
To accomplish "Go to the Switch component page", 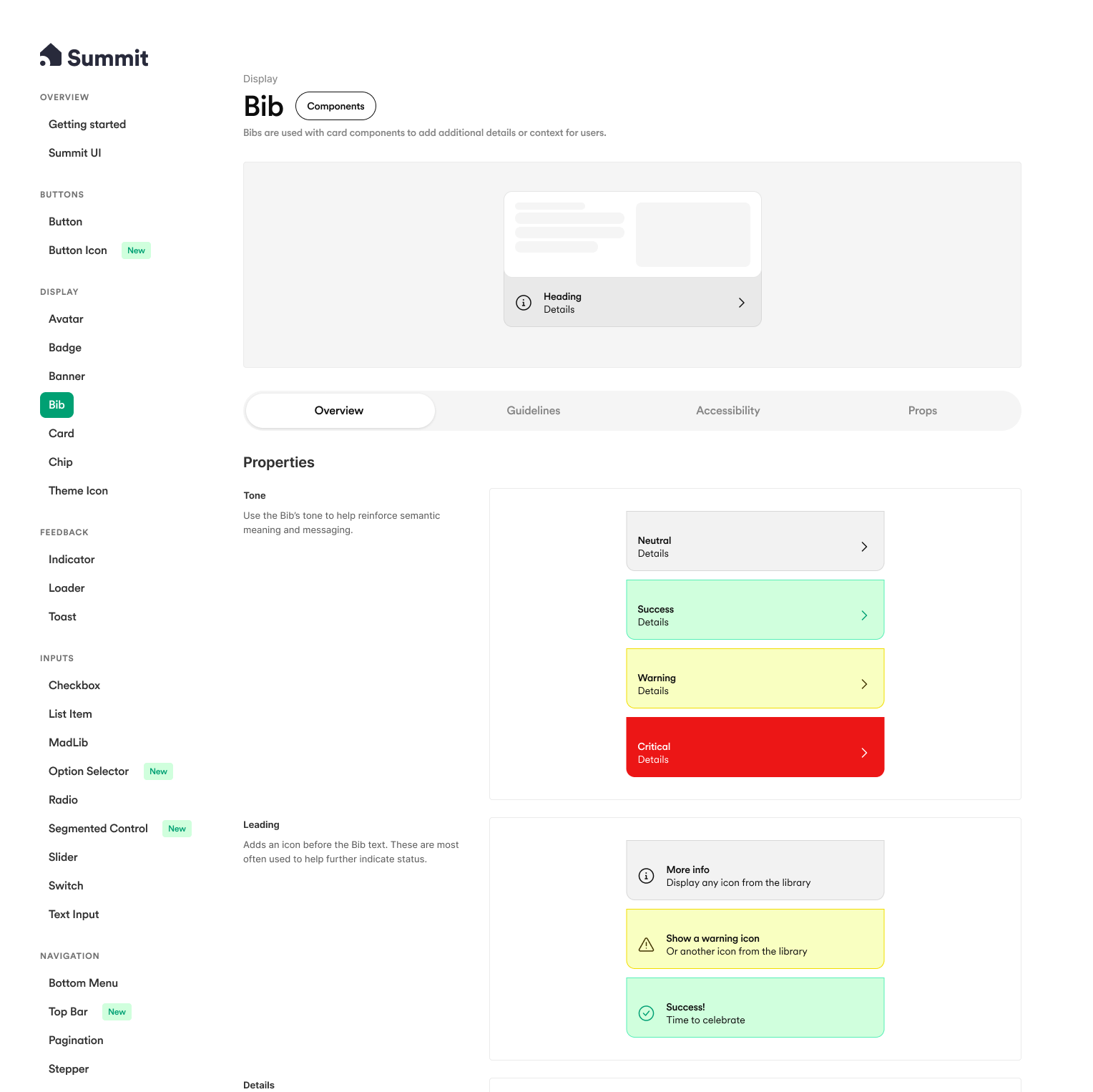I will (66, 886).
